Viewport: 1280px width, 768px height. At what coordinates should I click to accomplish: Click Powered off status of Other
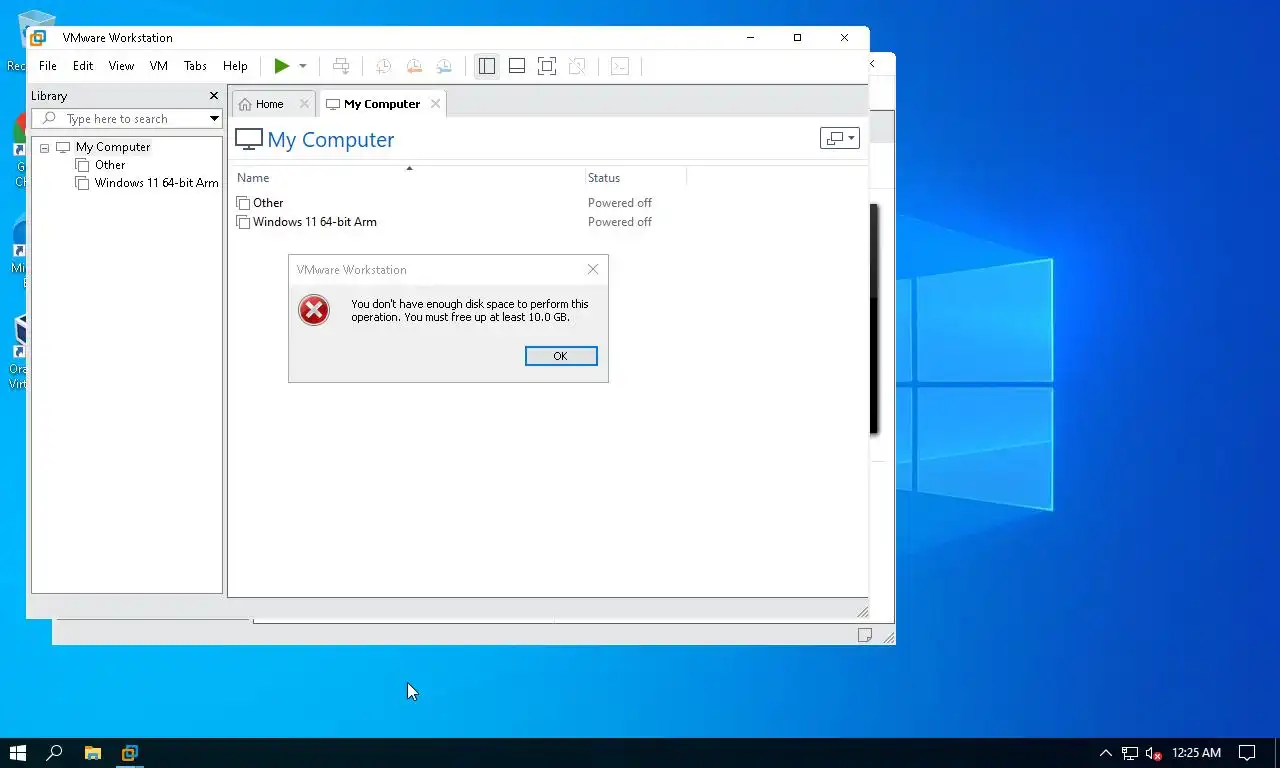(x=620, y=203)
